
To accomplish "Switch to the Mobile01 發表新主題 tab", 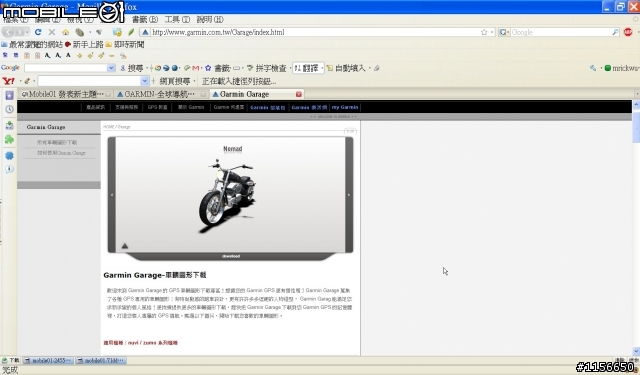I will (66, 94).
